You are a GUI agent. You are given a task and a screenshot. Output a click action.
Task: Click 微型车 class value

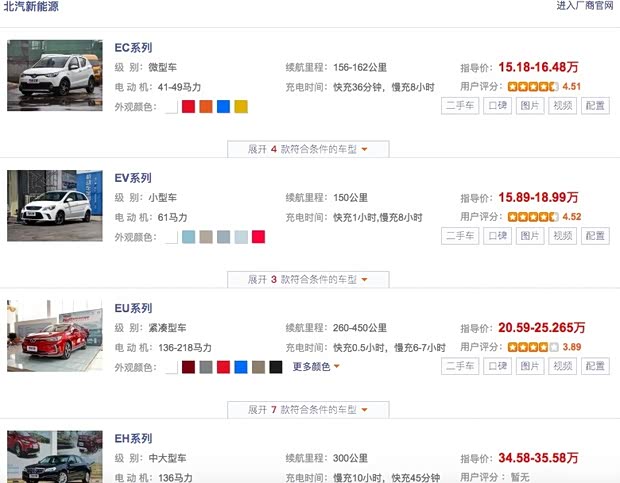(163, 68)
